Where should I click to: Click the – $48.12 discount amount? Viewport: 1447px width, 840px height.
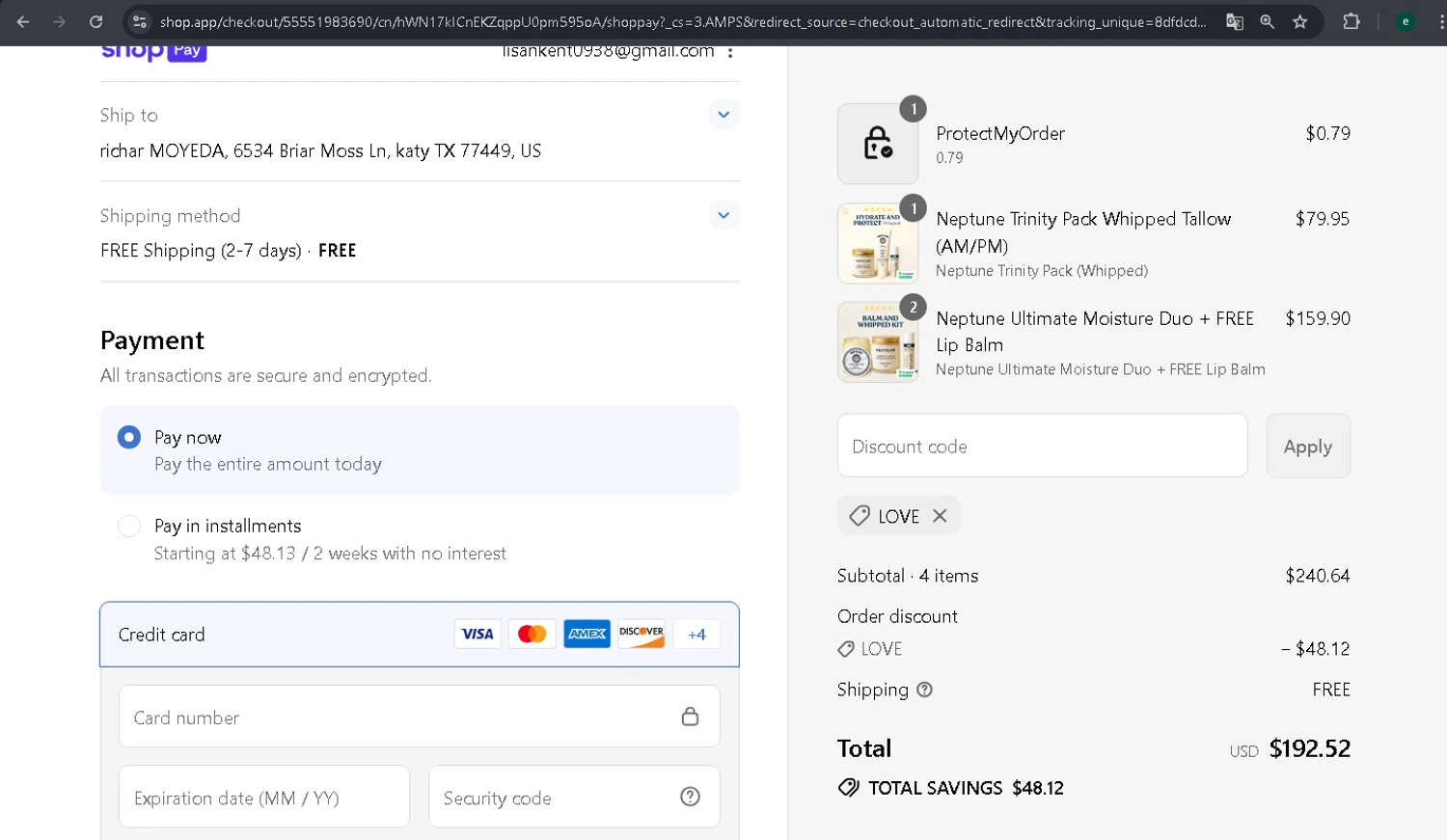point(1316,649)
